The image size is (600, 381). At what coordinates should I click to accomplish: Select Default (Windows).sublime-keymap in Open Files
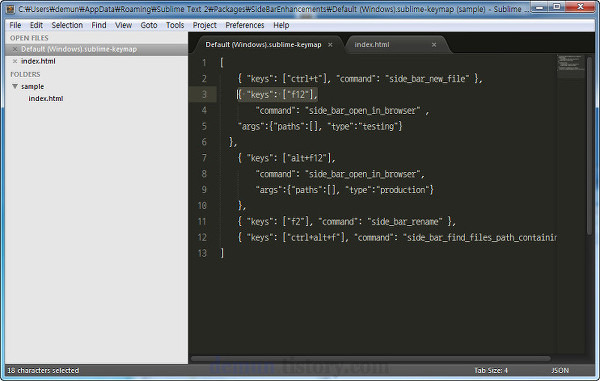pyautogui.click(x=79, y=49)
